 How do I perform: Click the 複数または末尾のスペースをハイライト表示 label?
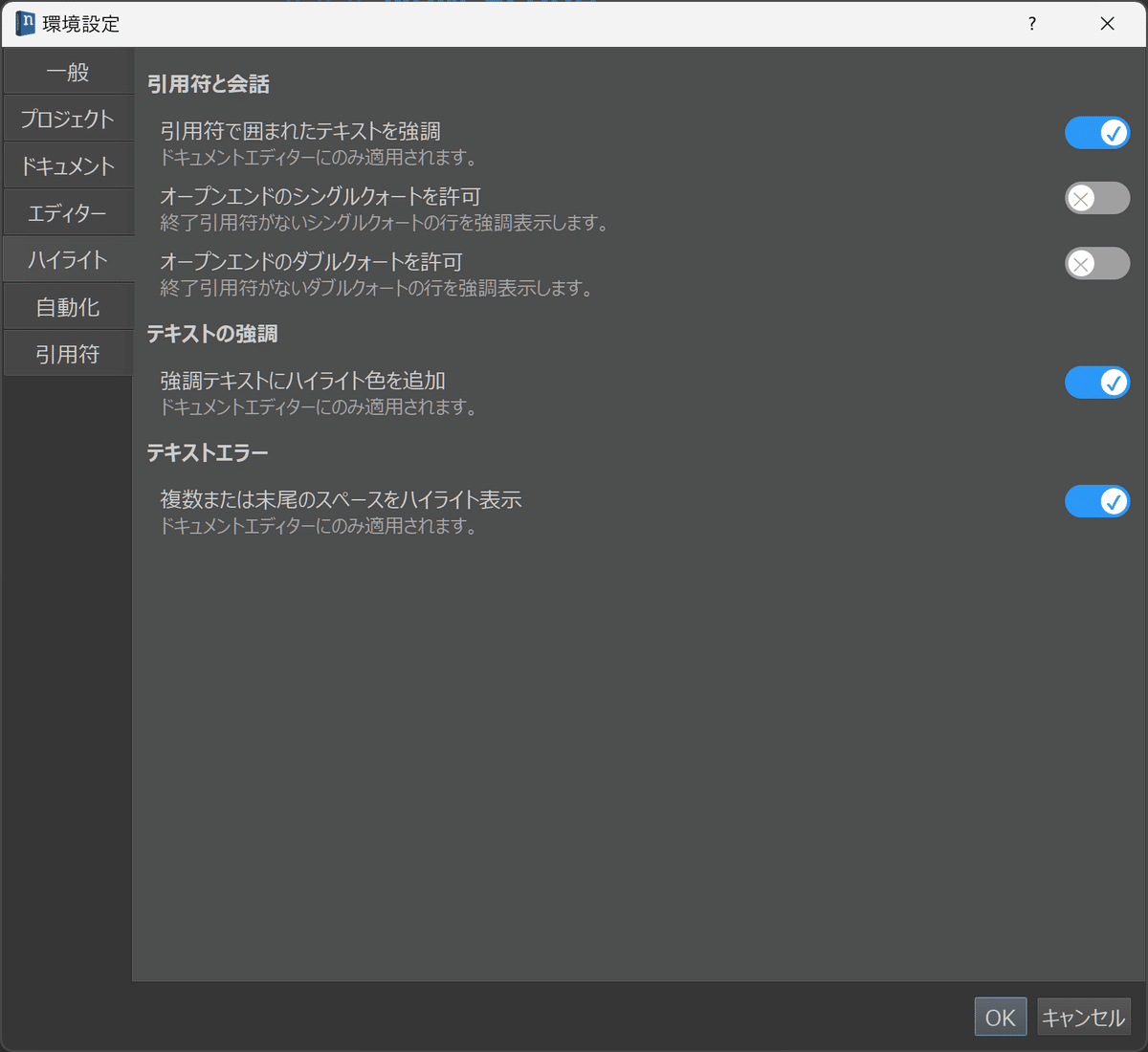click(341, 499)
